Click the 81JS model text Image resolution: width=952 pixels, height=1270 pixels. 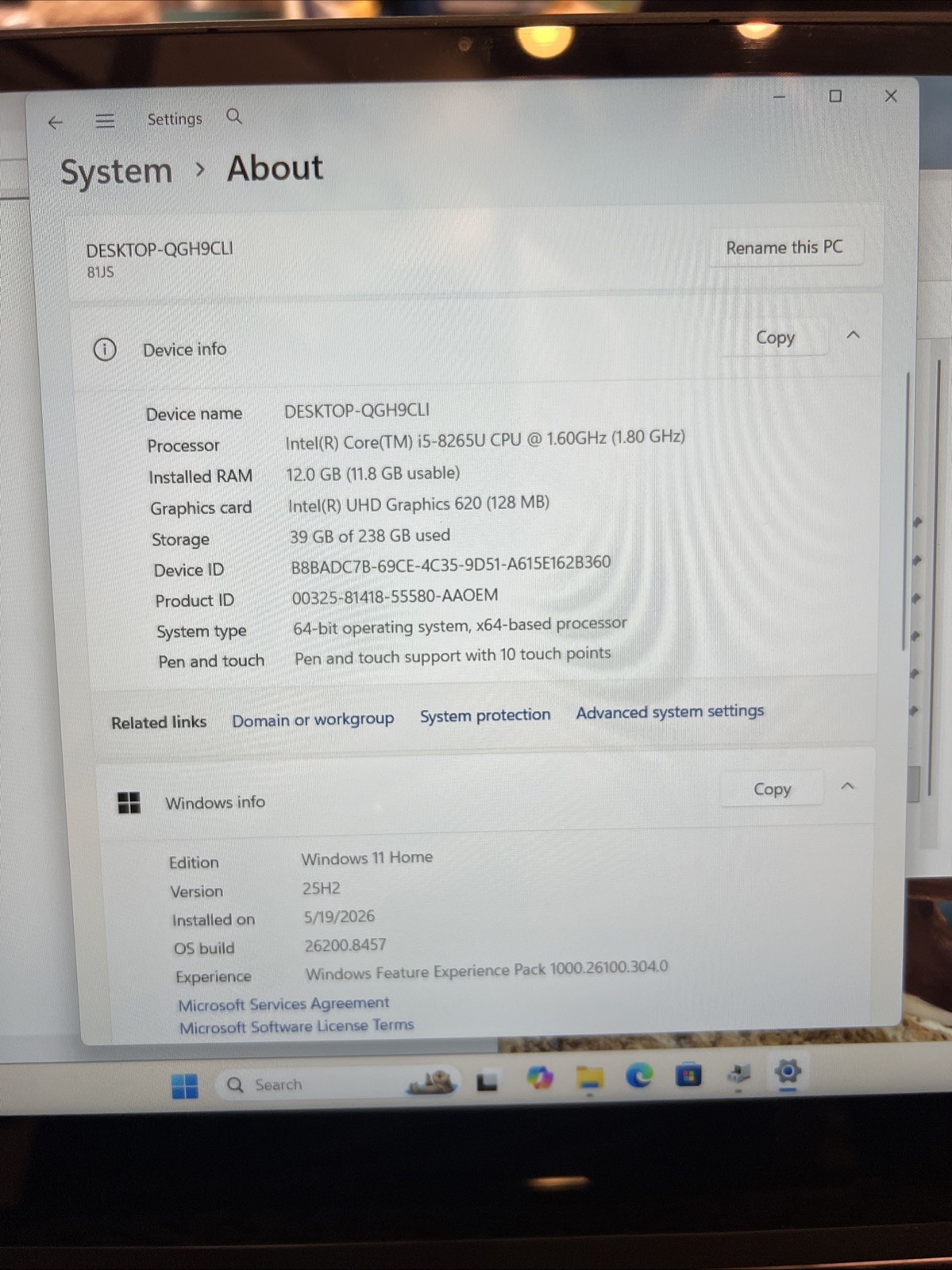pyautogui.click(x=100, y=272)
